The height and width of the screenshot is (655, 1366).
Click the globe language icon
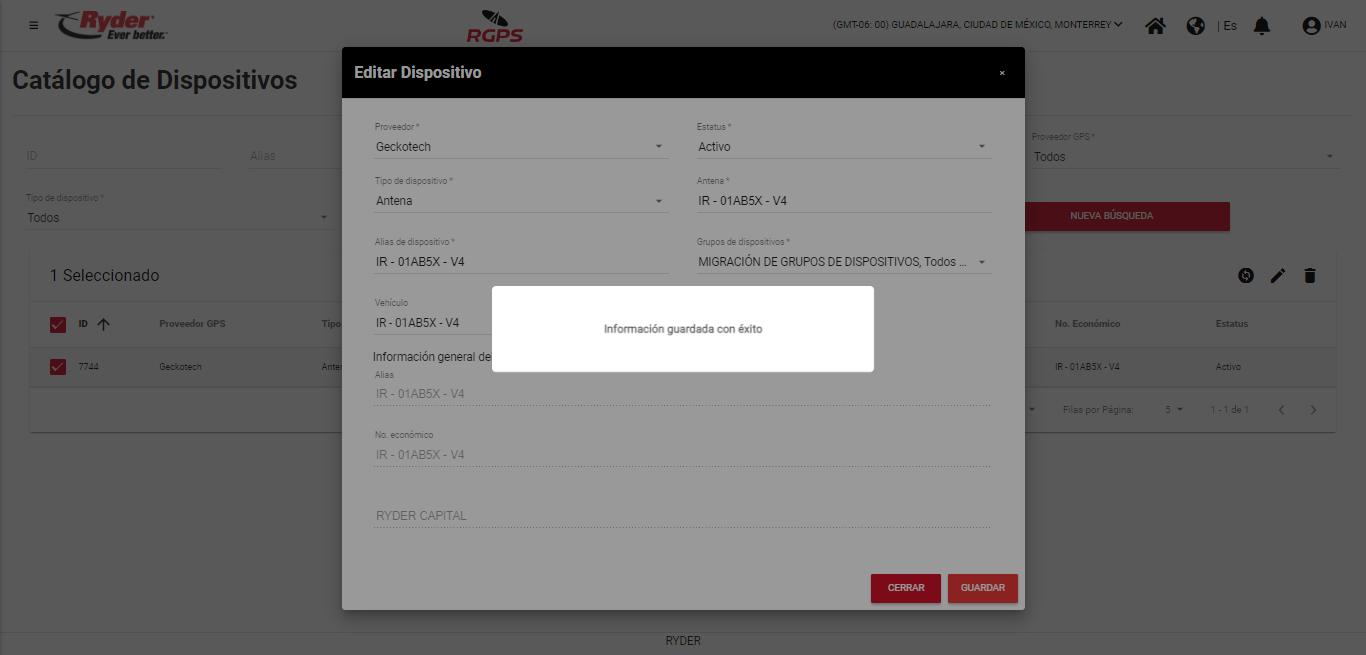coord(1195,26)
